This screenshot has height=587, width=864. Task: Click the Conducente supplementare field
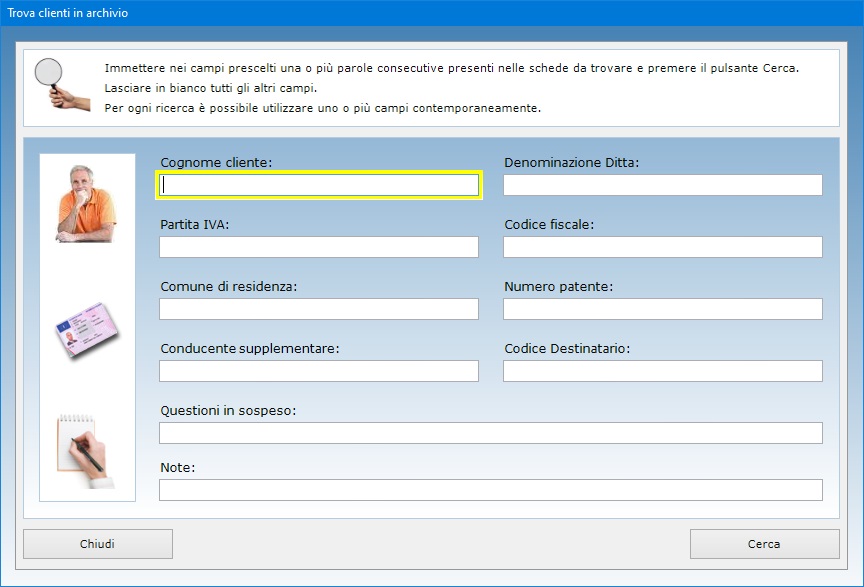click(319, 371)
